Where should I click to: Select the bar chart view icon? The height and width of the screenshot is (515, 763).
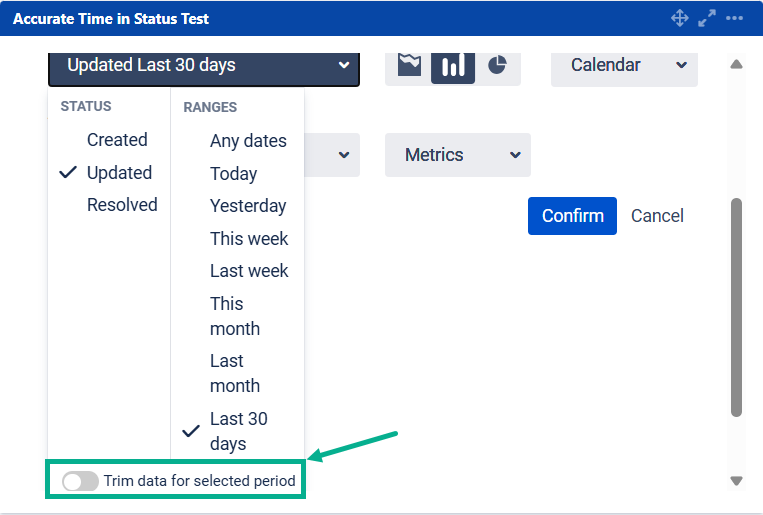tap(453, 65)
